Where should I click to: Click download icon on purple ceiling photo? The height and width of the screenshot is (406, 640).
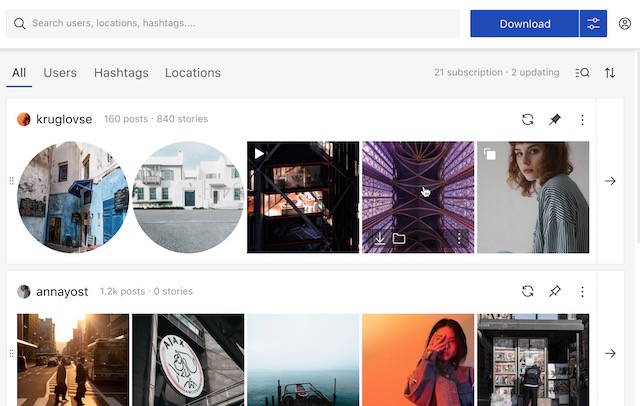pyautogui.click(x=380, y=238)
